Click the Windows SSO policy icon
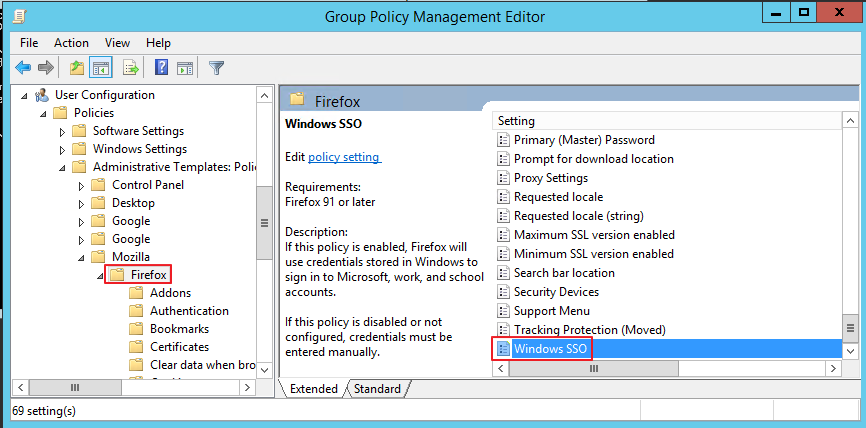This screenshot has height=428, width=866. tap(503, 349)
